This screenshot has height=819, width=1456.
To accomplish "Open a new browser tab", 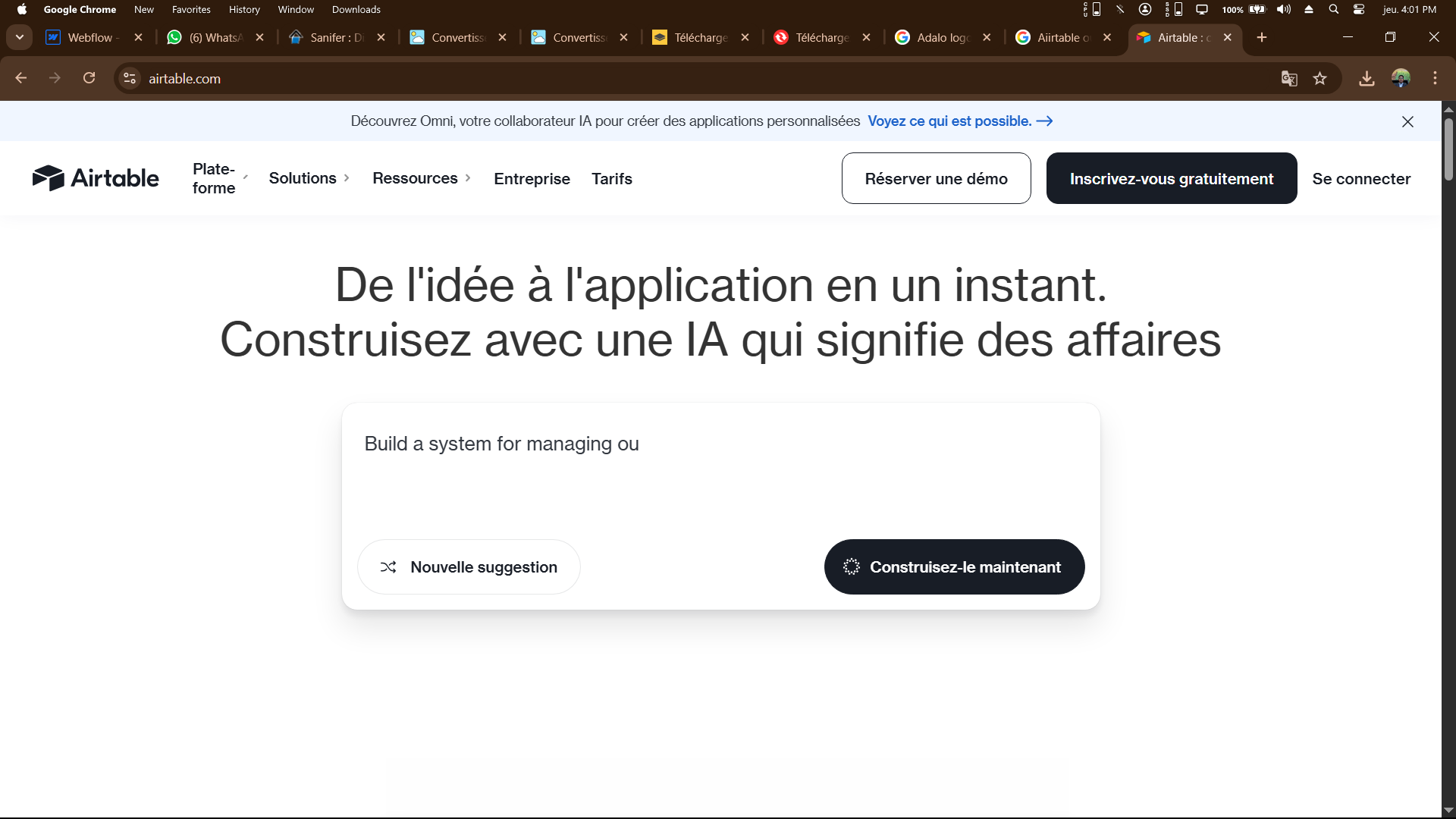I will pos(1262,37).
